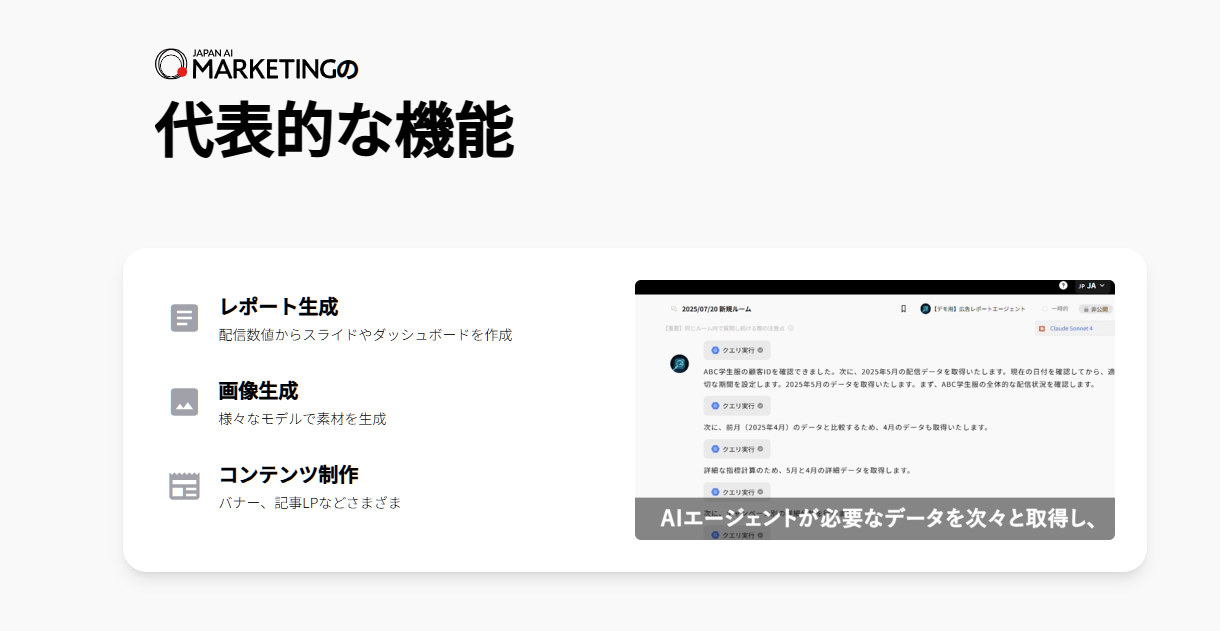Click the AIエージェント caption overlay on the video
The image size is (1220, 631).
click(x=875, y=517)
